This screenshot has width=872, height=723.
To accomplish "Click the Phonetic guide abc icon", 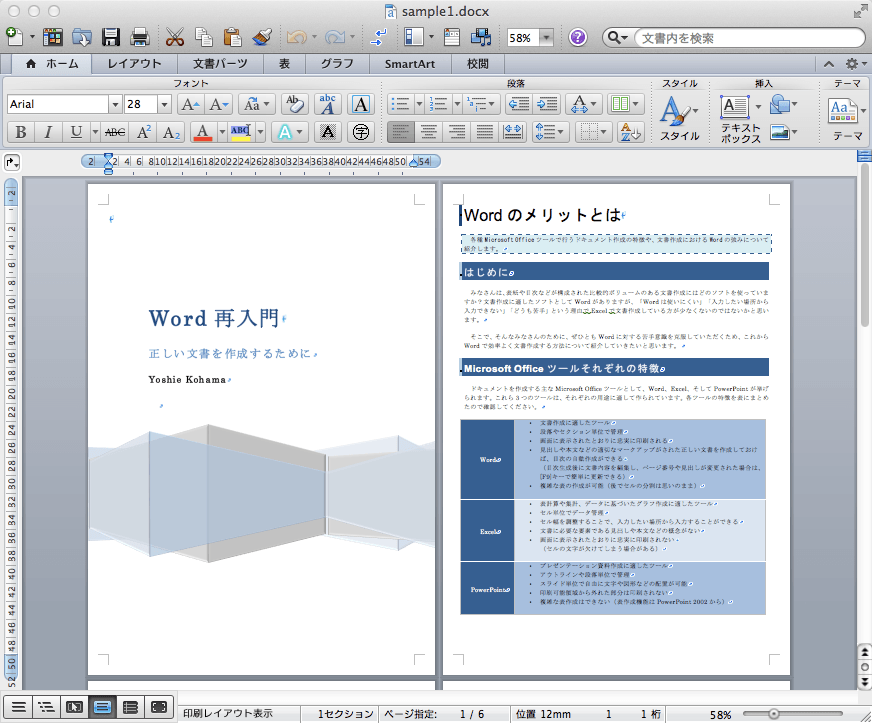I will pyautogui.click(x=328, y=104).
